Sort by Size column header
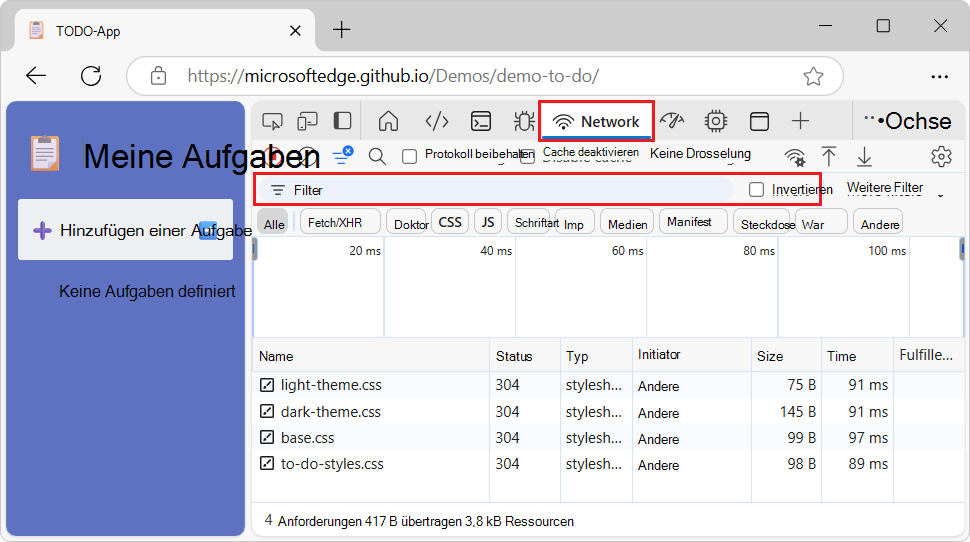 click(786, 356)
